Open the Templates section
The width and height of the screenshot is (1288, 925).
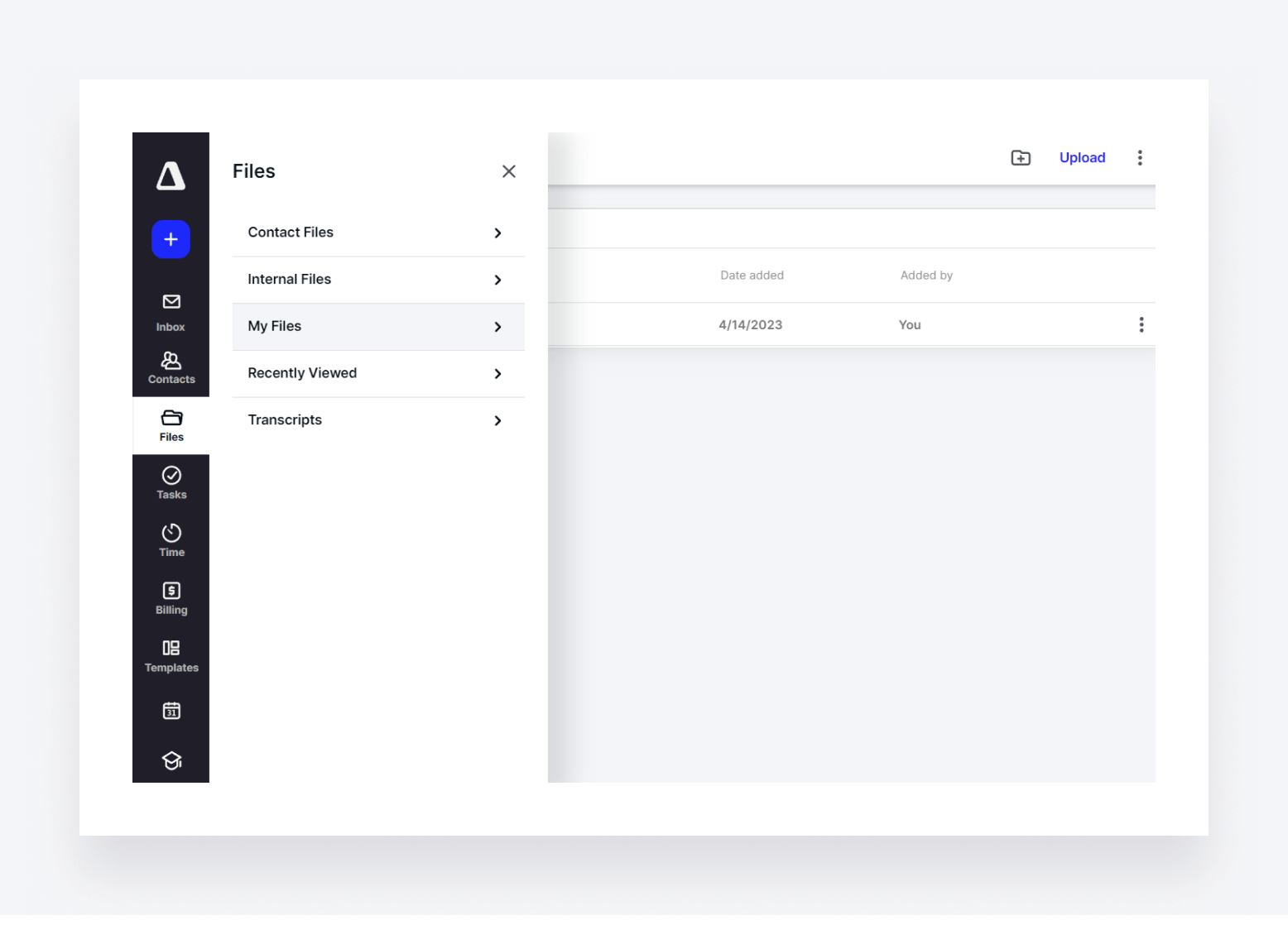[x=171, y=656]
